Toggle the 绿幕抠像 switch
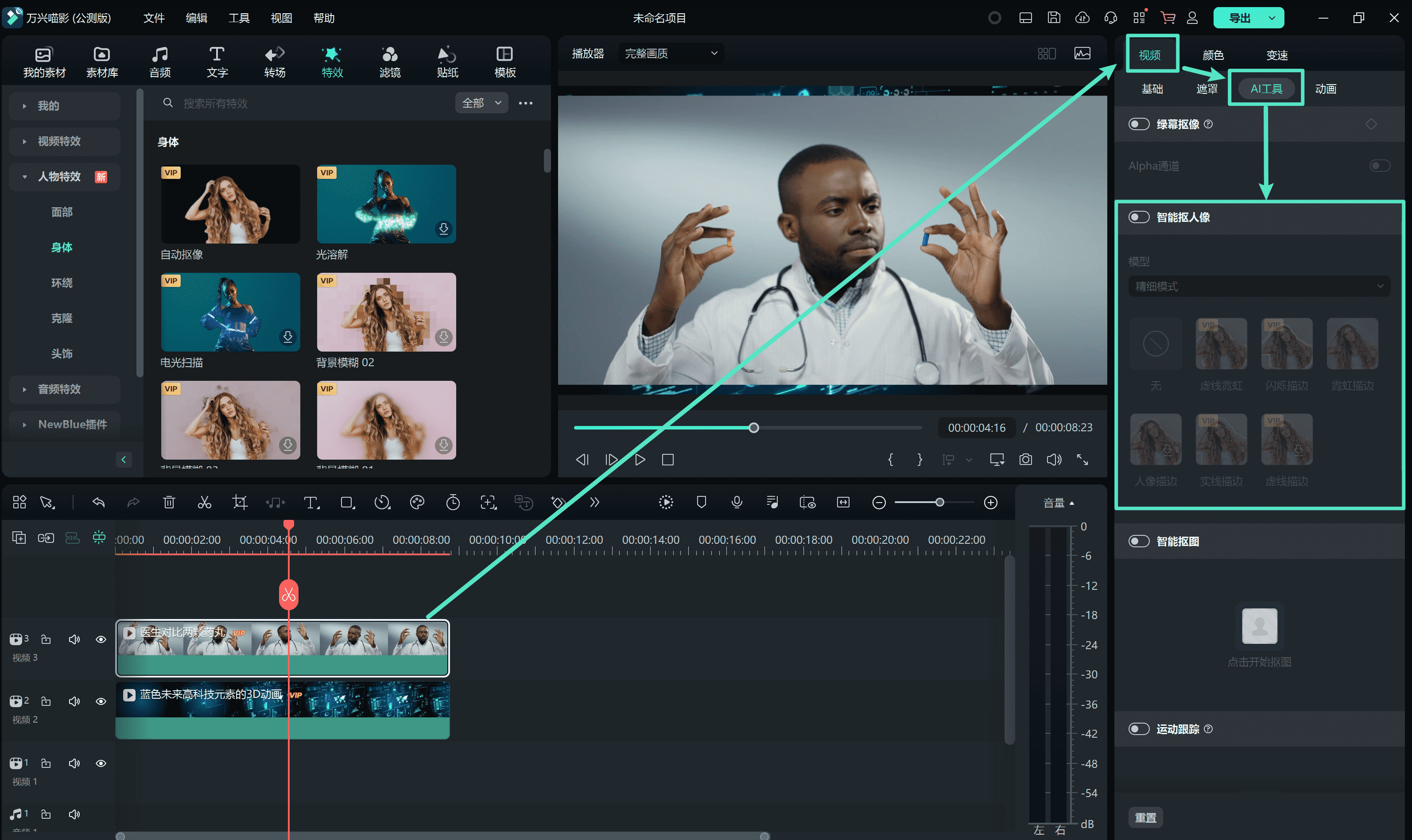The height and width of the screenshot is (840, 1412). pos(1139,124)
